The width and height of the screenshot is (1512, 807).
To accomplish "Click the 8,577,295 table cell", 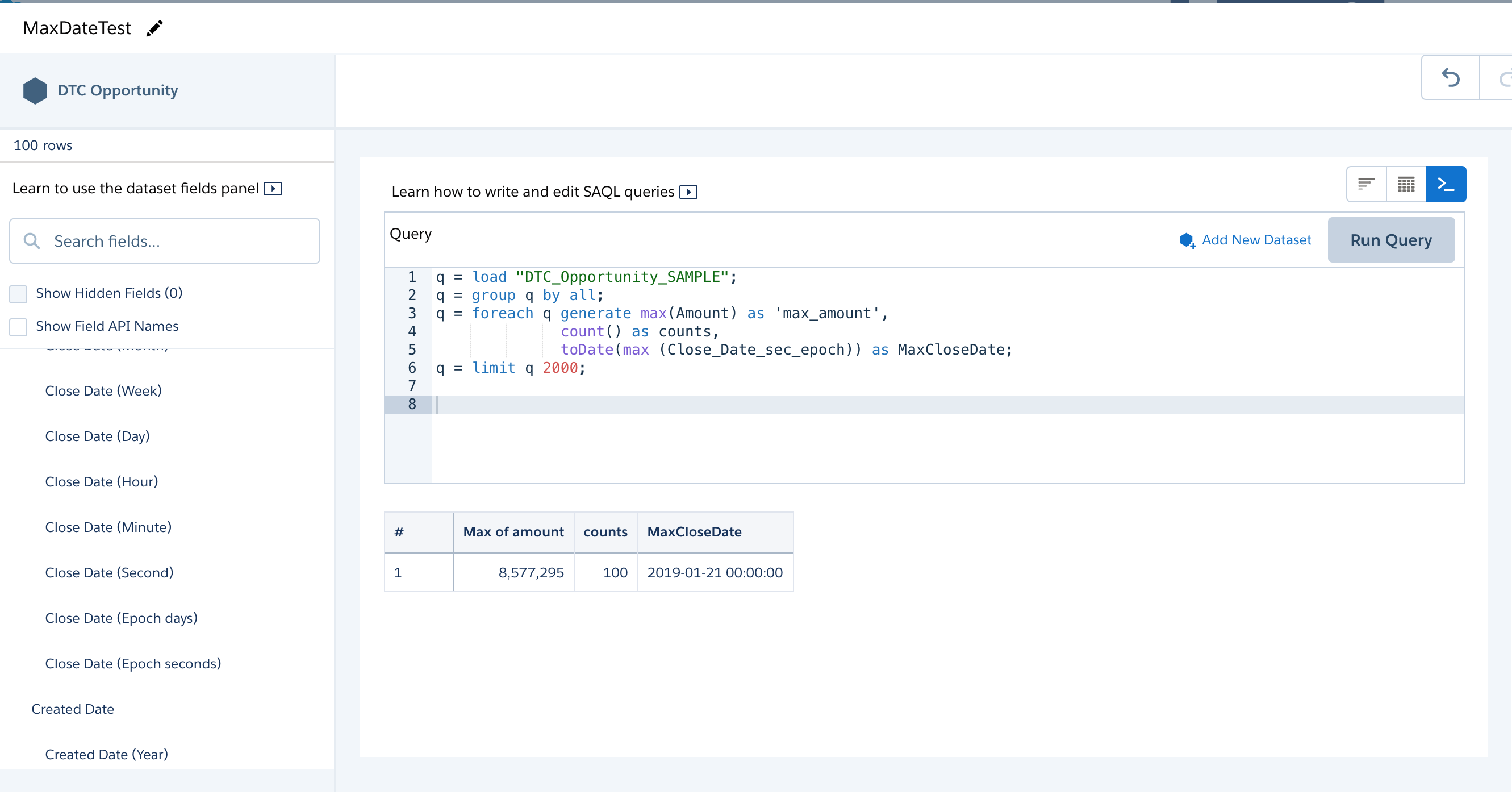I will pos(513,572).
